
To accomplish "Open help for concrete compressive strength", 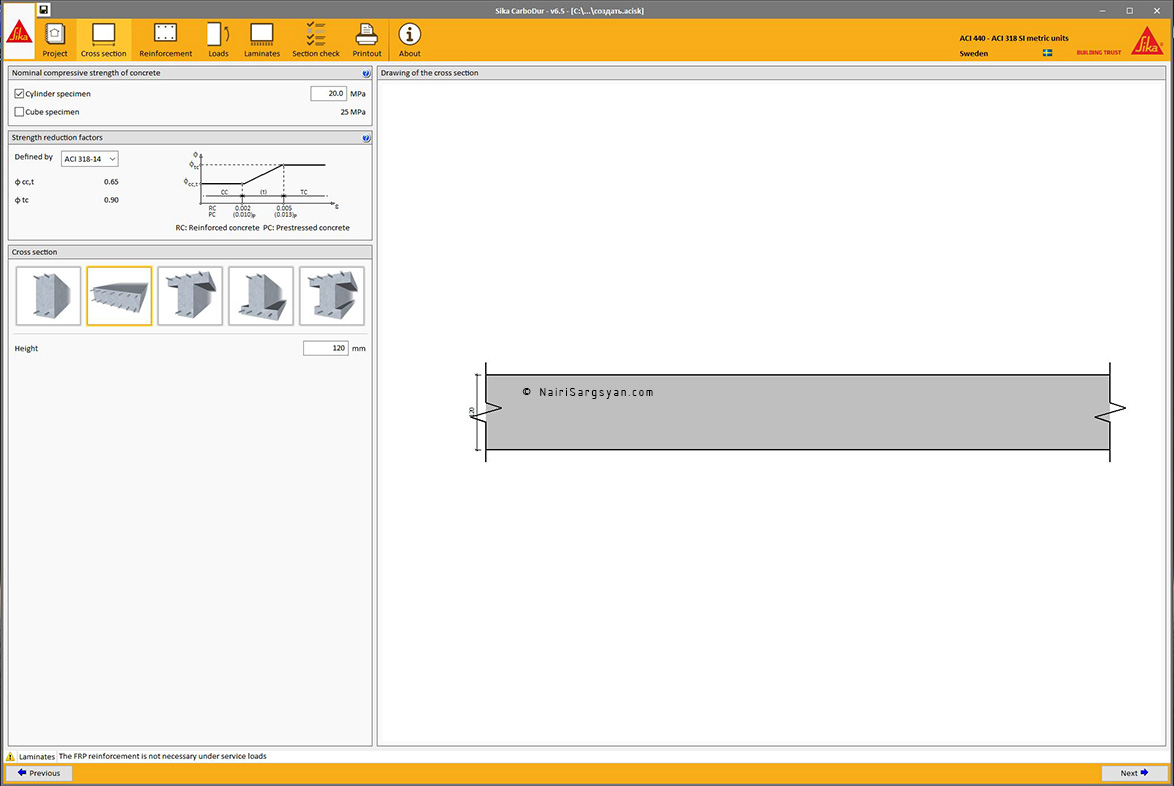I will click(366, 73).
